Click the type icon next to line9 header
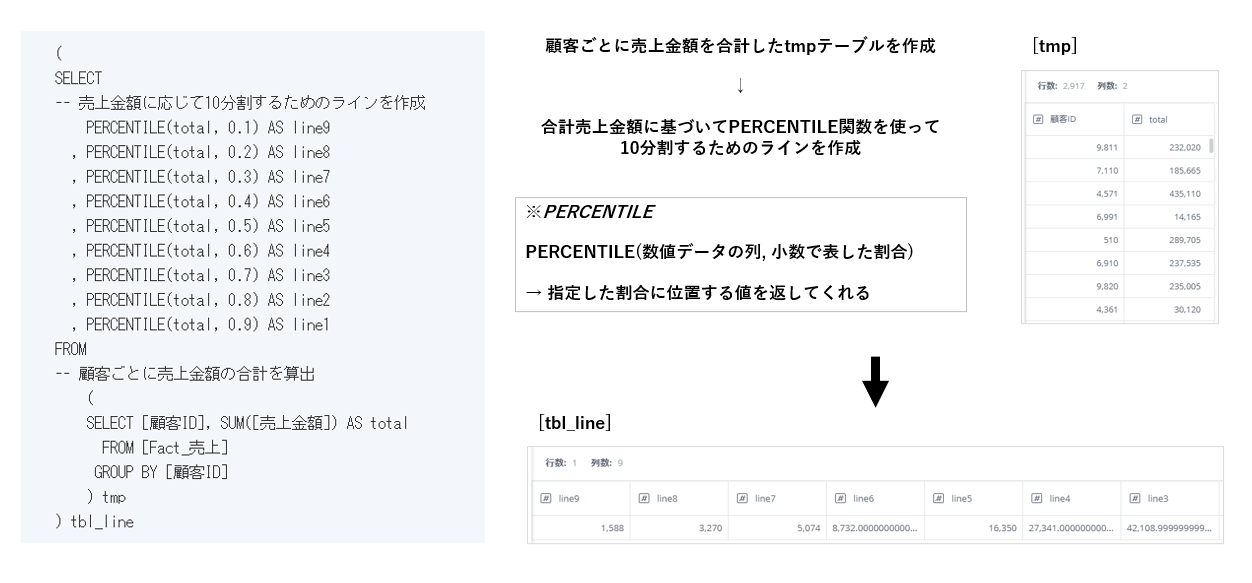 click(x=546, y=498)
